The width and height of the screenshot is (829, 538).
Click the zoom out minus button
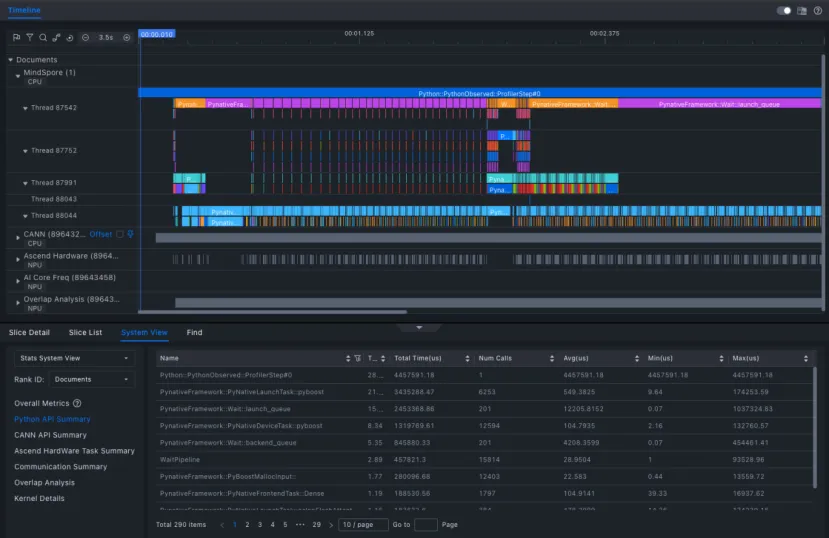[85, 37]
